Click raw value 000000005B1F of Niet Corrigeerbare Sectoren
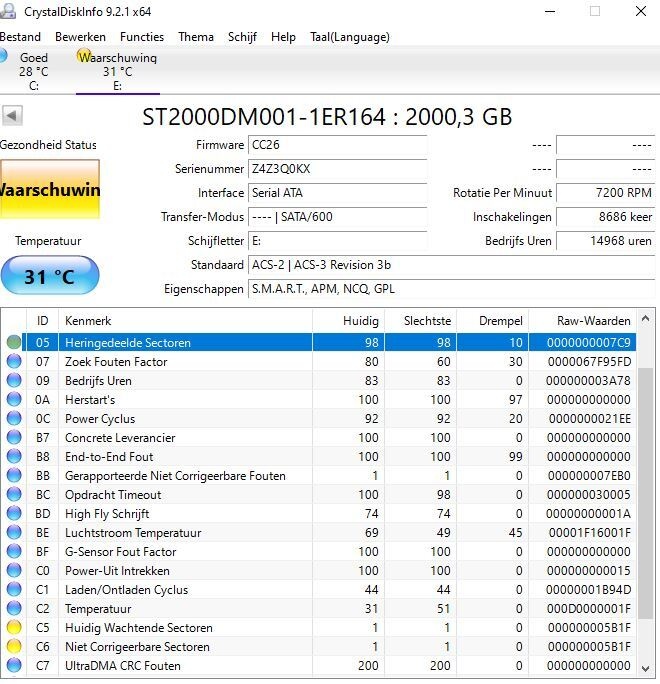Image resolution: width=660 pixels, height=684 pixels. click(x=589, y=647)
